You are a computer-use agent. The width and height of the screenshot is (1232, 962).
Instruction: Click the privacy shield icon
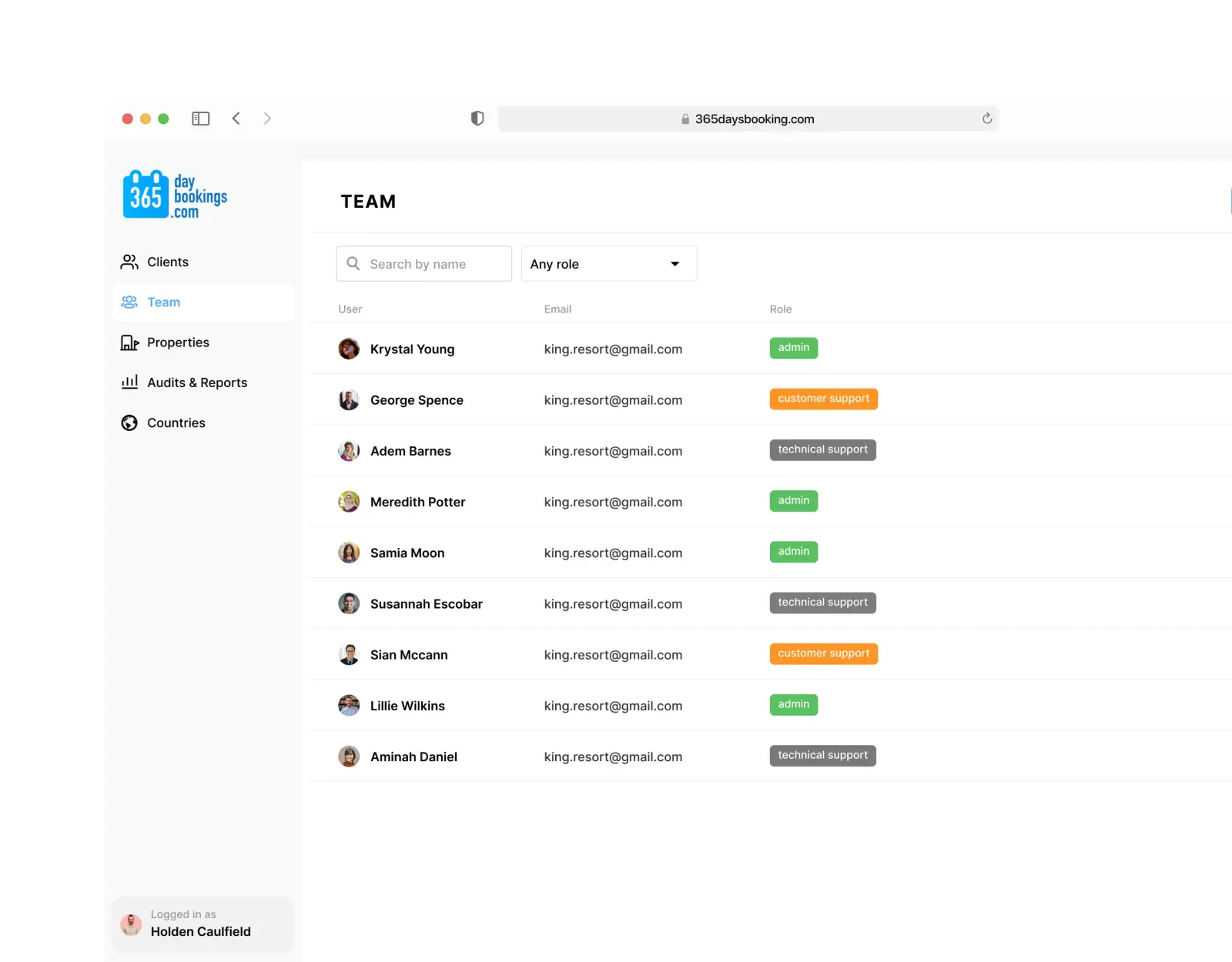click(x=477, y=119)
